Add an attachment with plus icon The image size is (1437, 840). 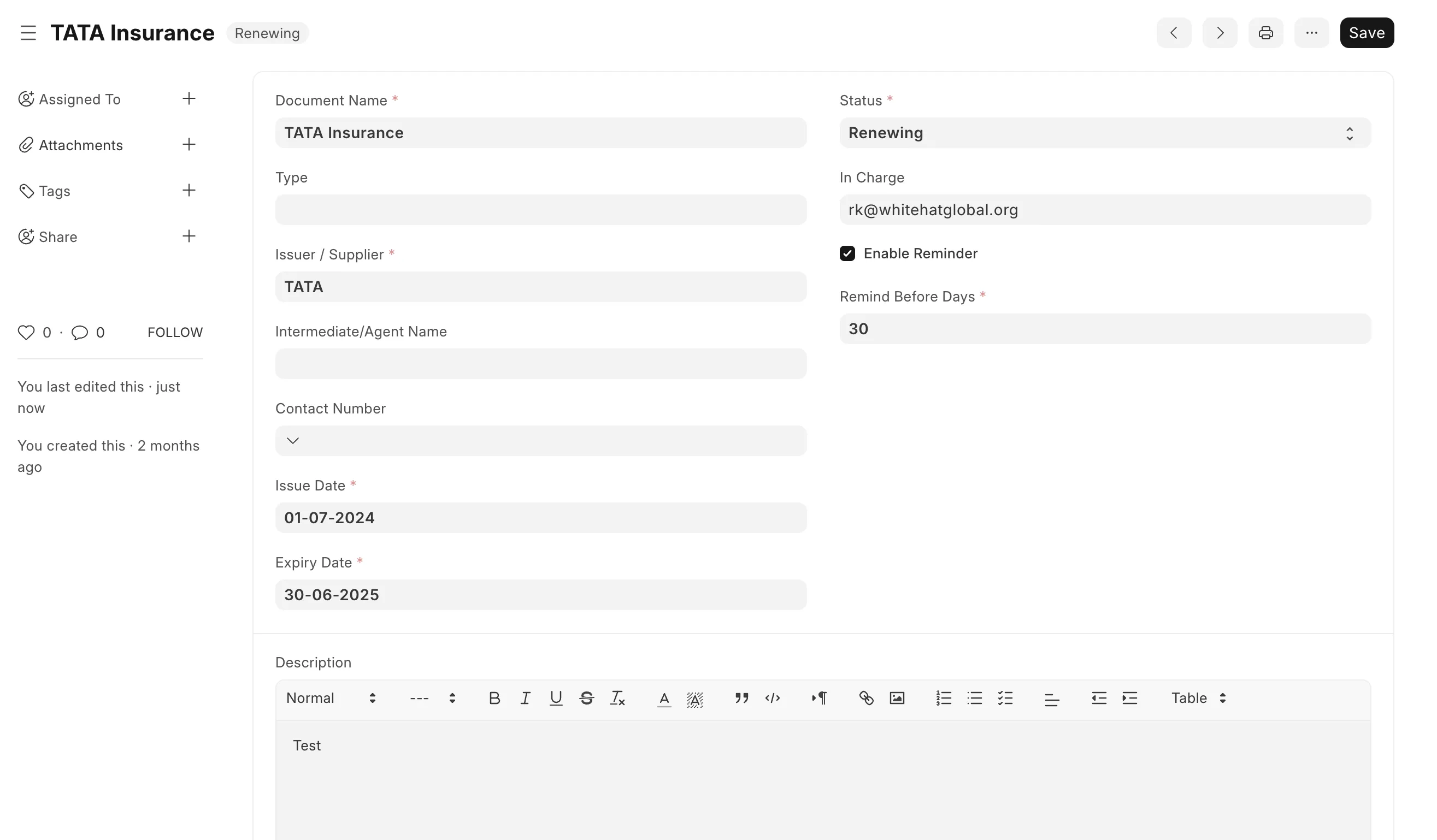pyautogui.click(x=189, y=145)
